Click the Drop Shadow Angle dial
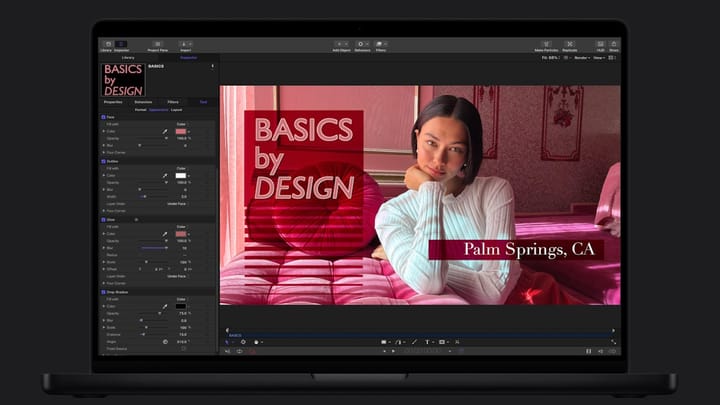720x405 pixels. (x=165, y=342)
